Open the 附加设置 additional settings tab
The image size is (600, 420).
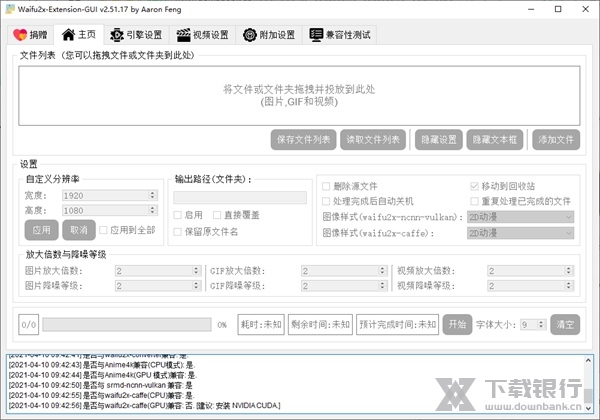(269, 35)
